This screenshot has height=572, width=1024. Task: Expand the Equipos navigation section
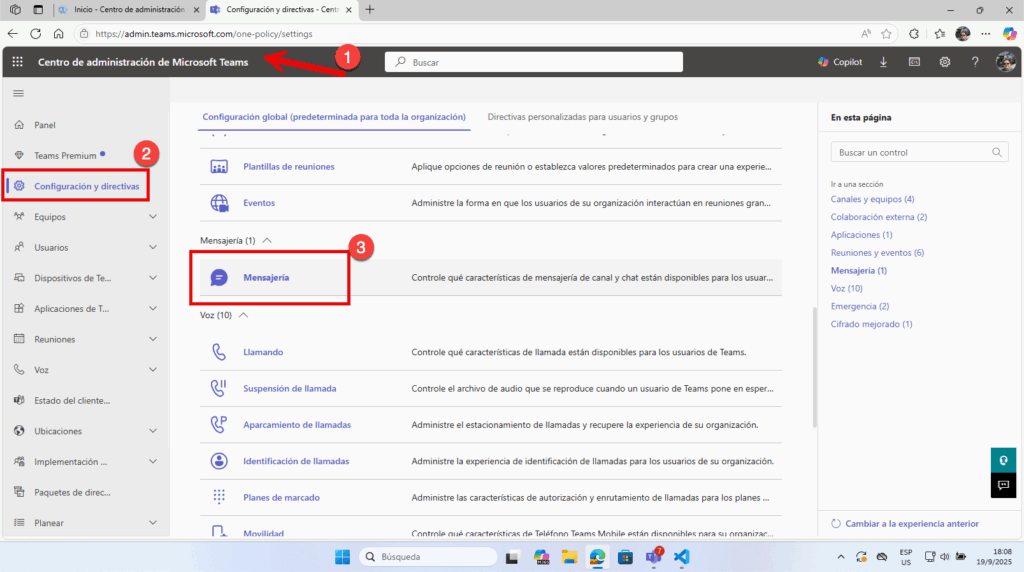coord(153,216)
